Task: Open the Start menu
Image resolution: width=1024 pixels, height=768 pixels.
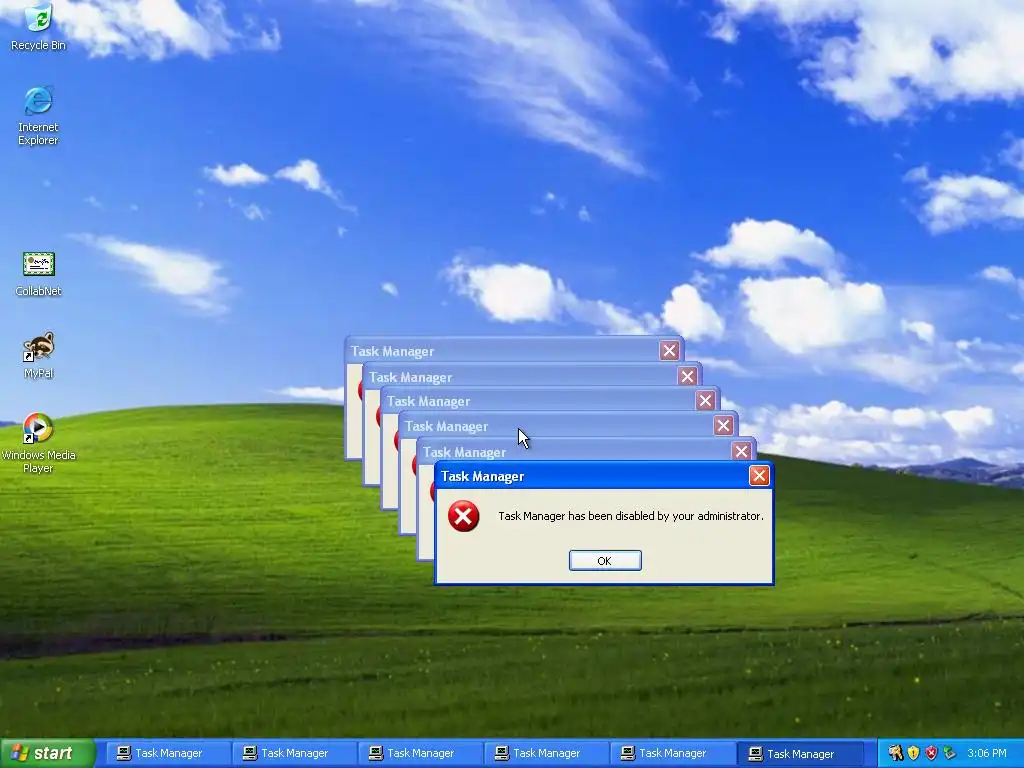Action: 48,753
